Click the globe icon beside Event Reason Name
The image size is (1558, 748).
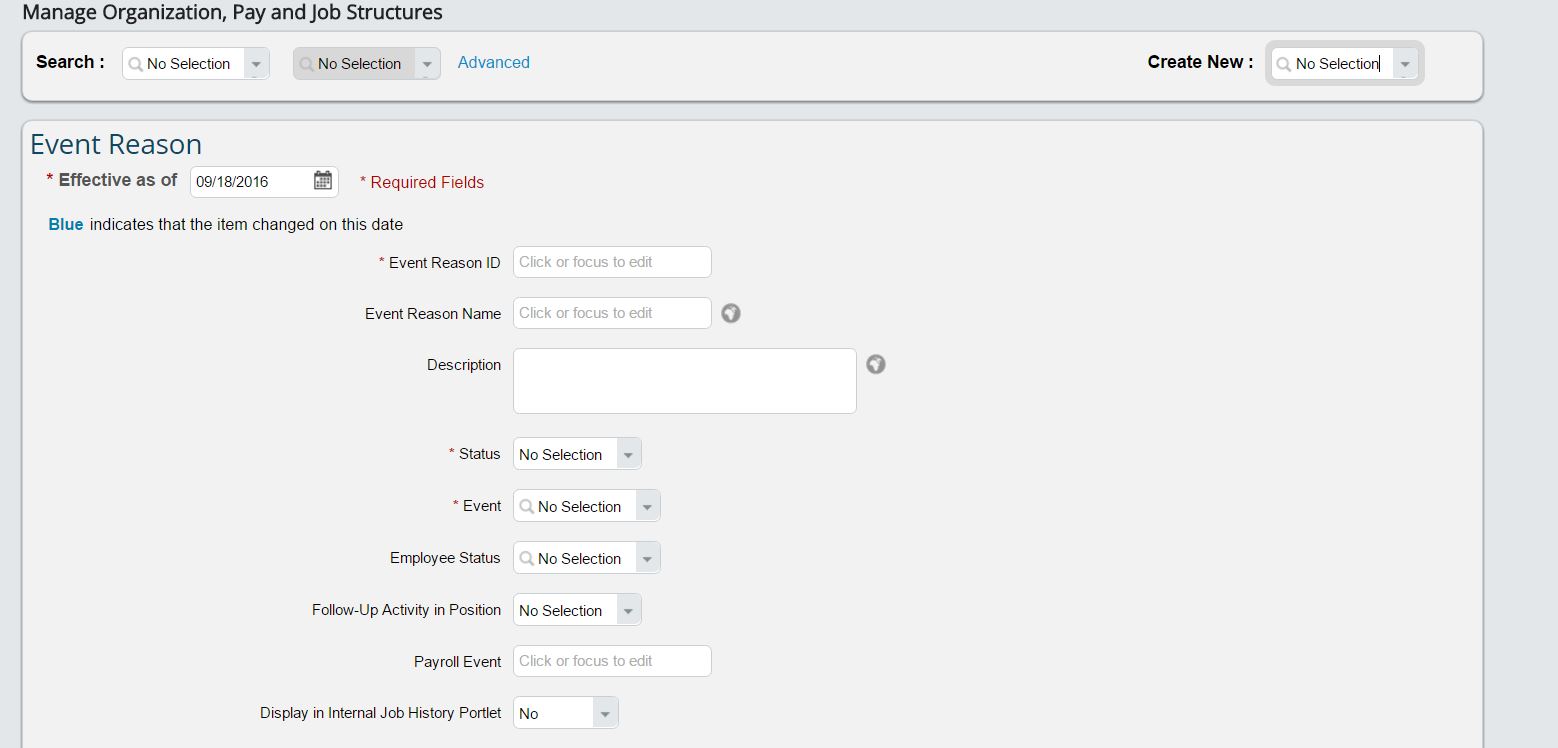coord(731,313)
